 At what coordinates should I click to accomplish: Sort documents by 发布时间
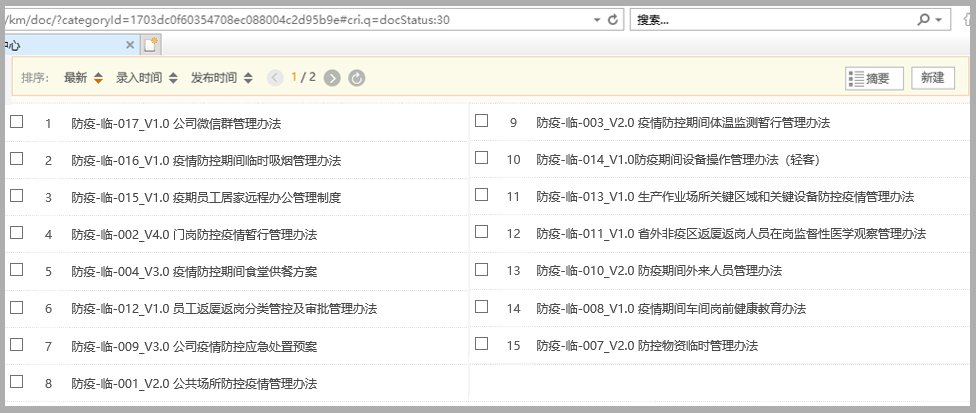(214, 78)
